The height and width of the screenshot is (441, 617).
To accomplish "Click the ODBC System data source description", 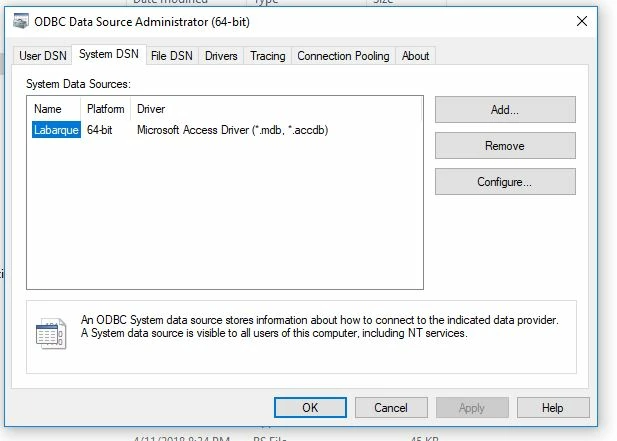I will [320, 327].
